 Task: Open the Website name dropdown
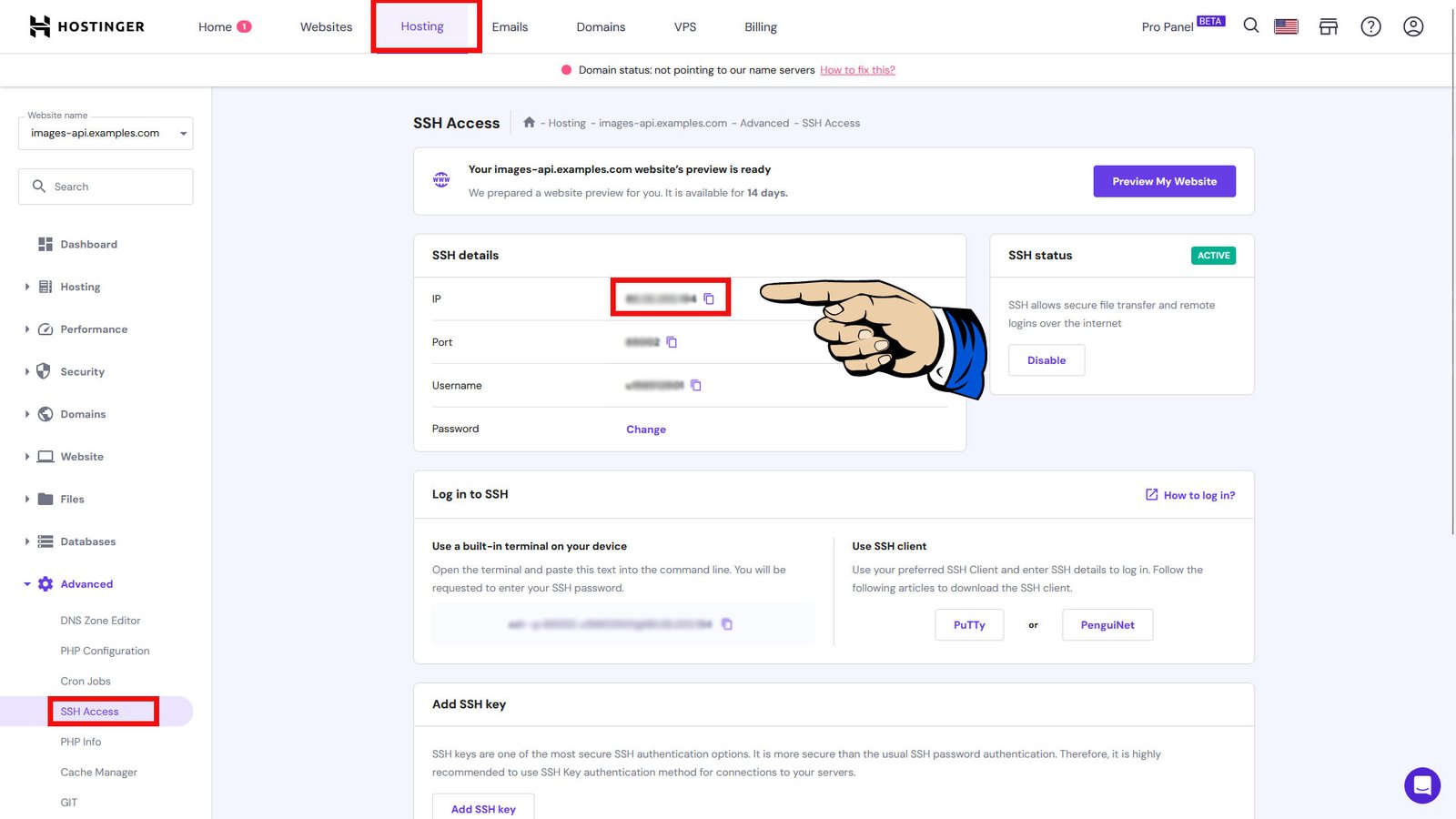[106, 134]
